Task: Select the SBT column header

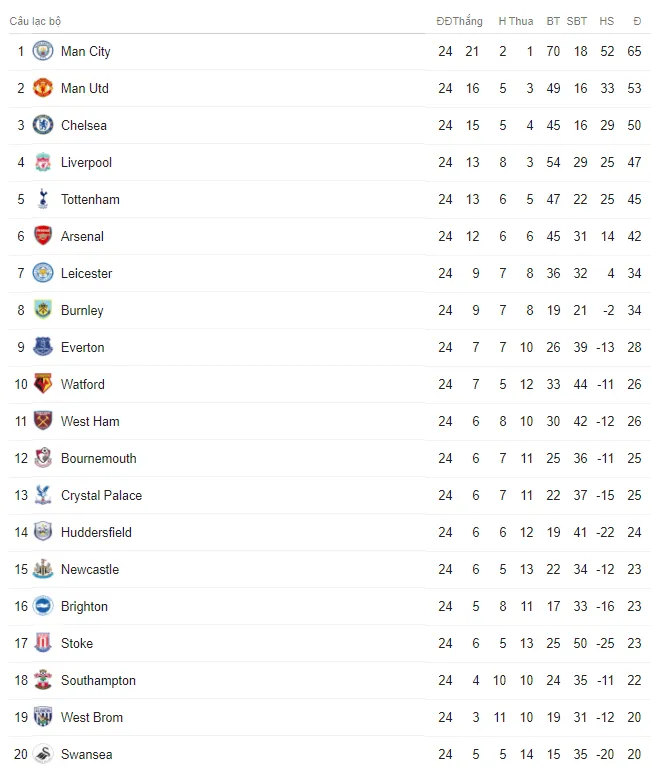Action: [577, 21]
